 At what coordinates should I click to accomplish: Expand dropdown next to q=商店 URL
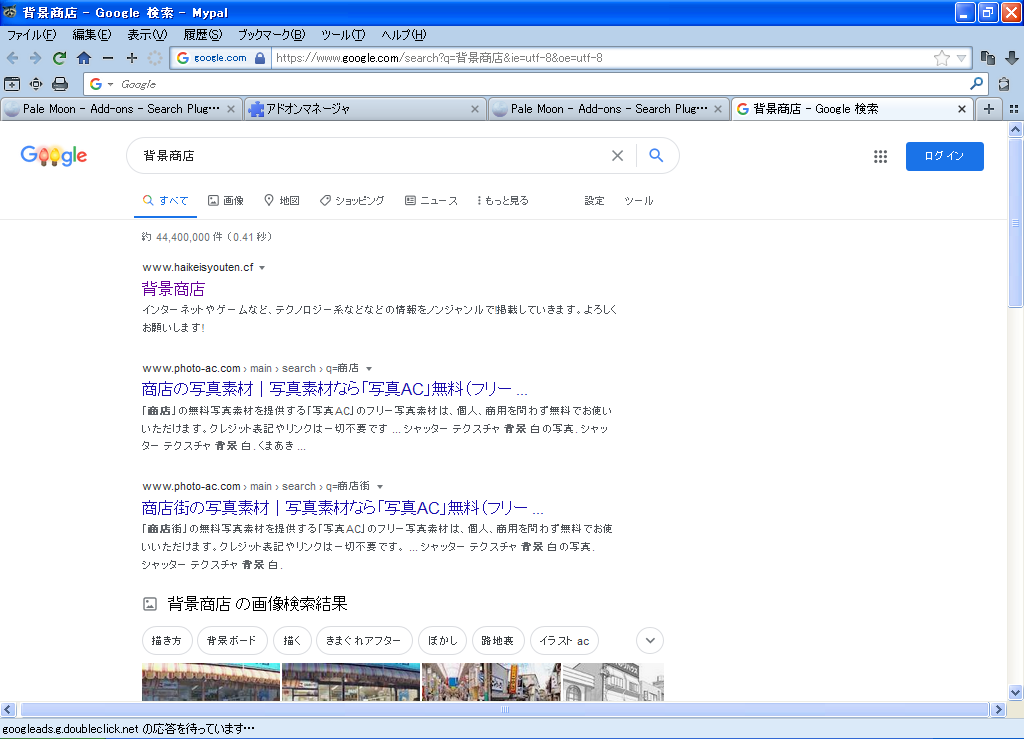(369, 369)
